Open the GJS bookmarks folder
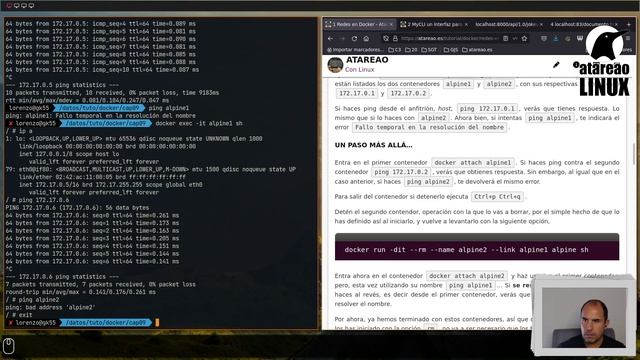 coord(451,50)
